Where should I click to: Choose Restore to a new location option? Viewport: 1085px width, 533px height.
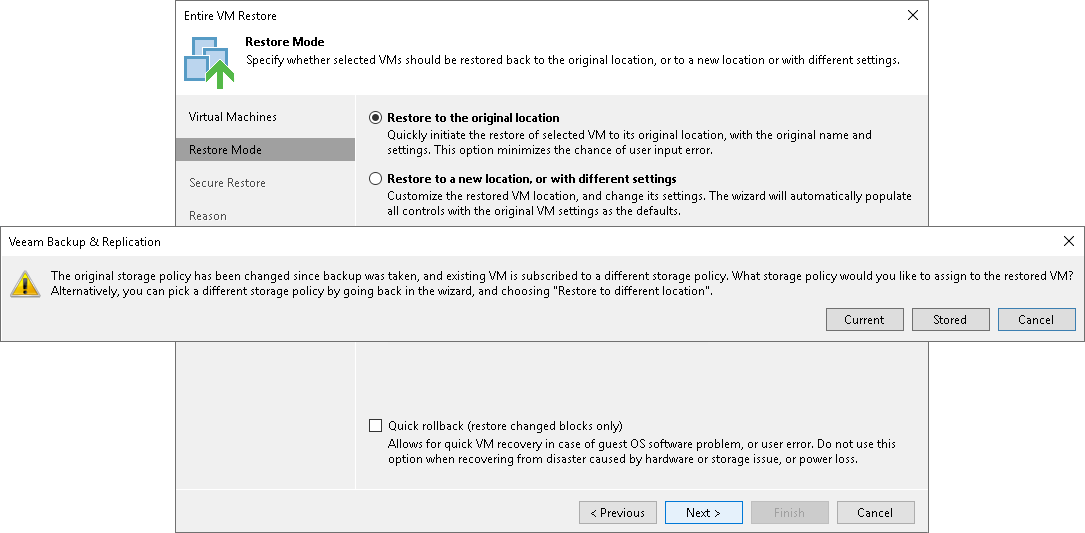(376, 179)
